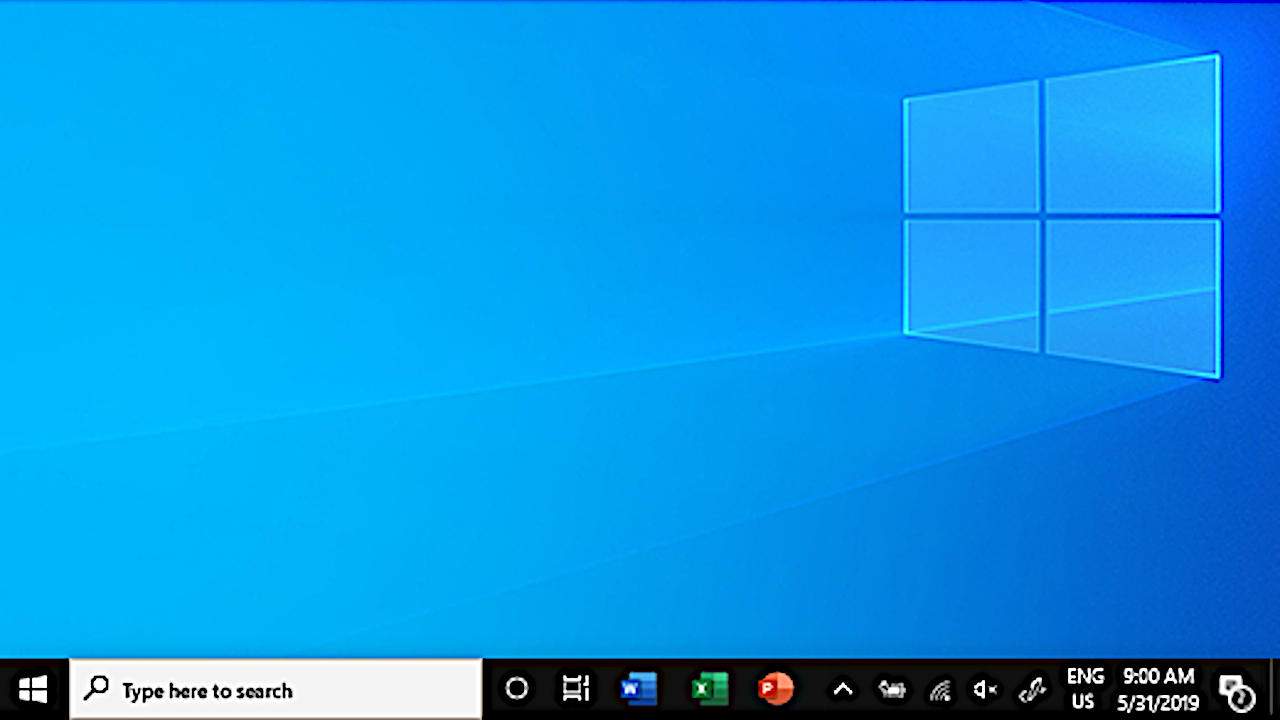
Task: Click the battery/power tray icon
Action: pos(891,689)
